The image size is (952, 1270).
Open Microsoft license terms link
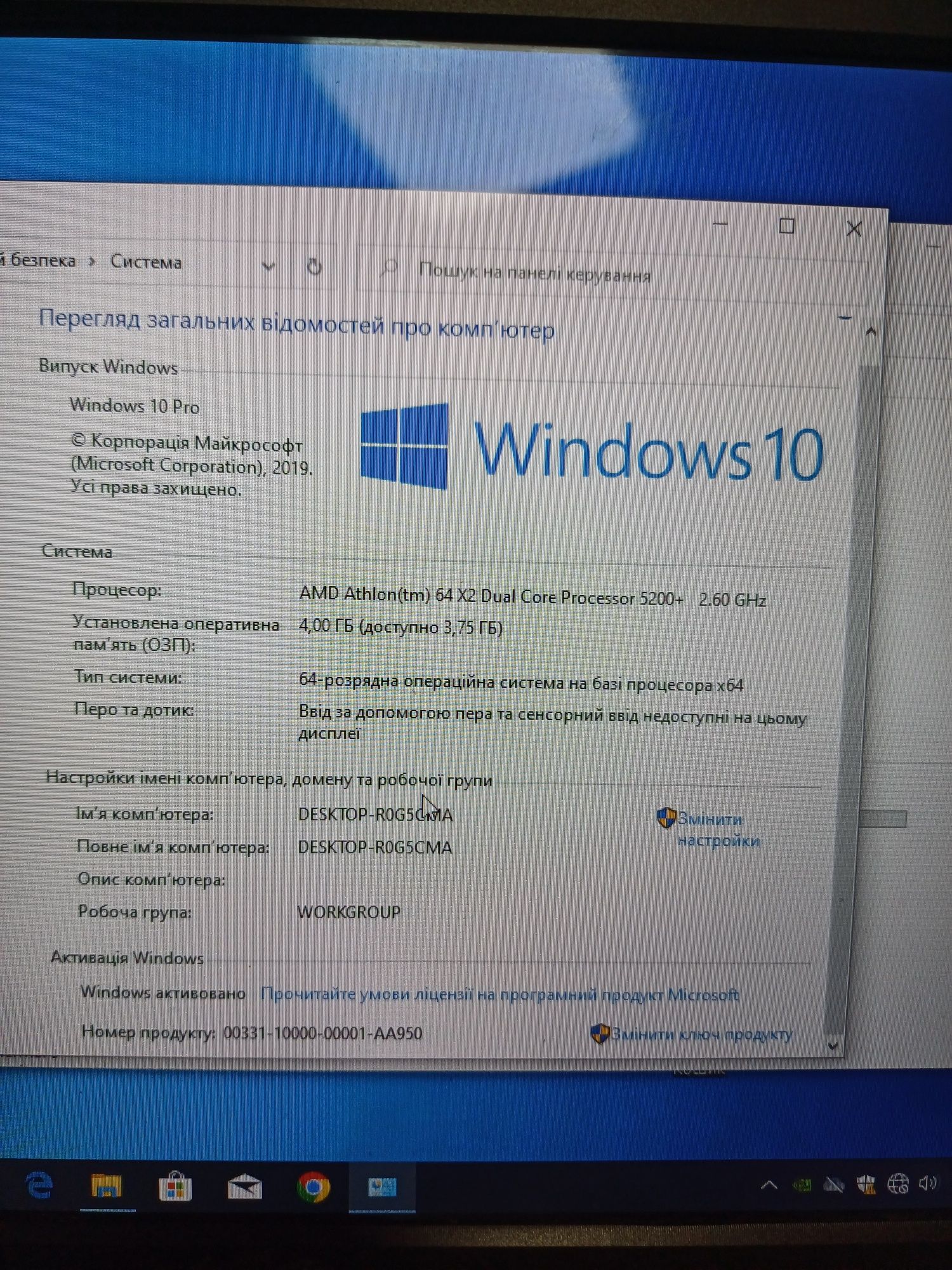pos(499,994)
